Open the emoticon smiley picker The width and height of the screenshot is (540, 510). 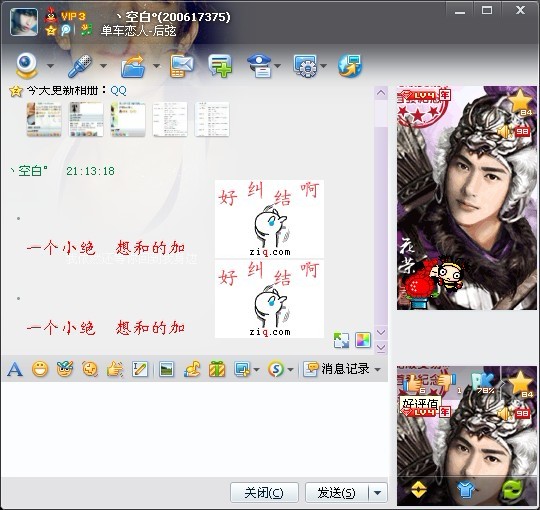click(40, 370)
